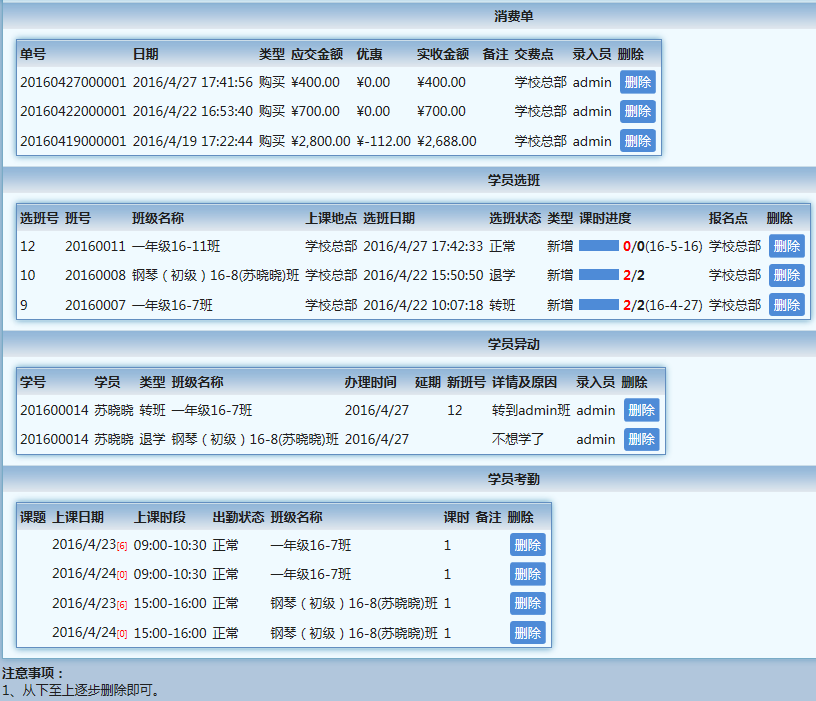Click progress bar for class 20160011
Screen dimensions: 816x701
click(598, 246)
